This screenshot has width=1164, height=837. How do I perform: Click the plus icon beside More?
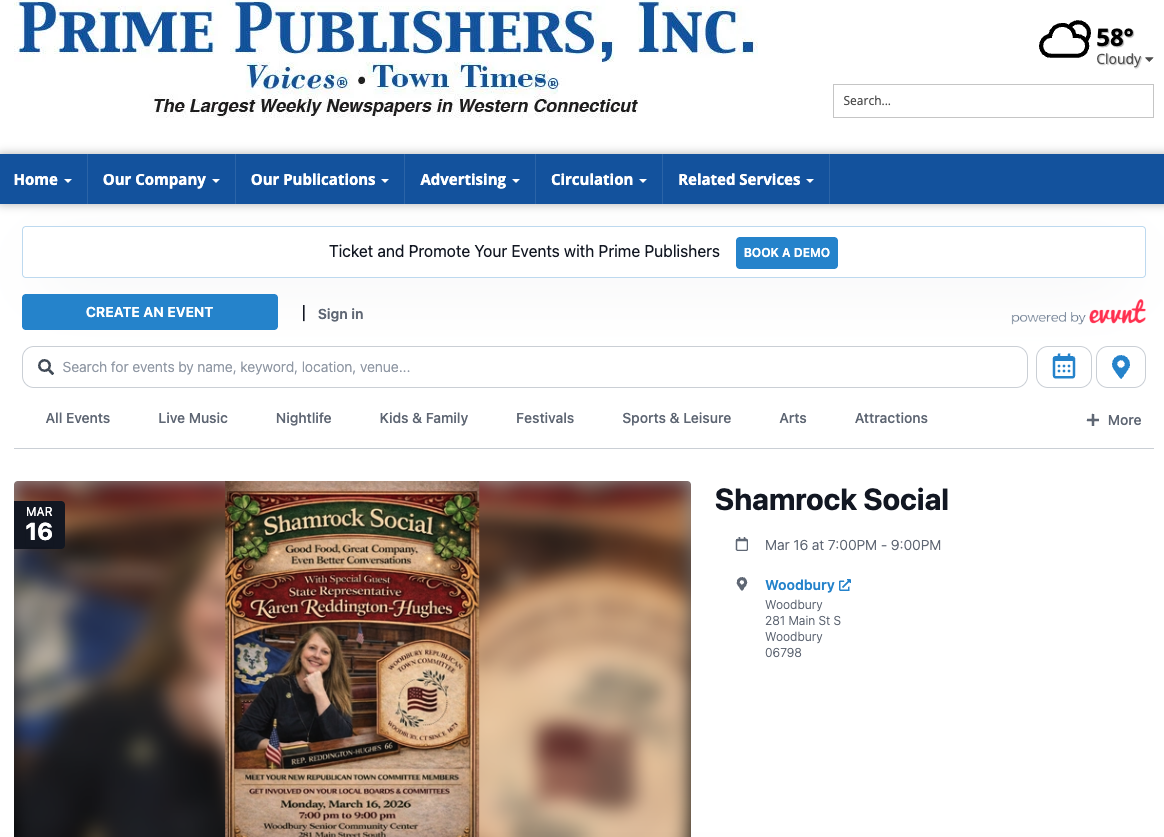tap(1093, 420)
